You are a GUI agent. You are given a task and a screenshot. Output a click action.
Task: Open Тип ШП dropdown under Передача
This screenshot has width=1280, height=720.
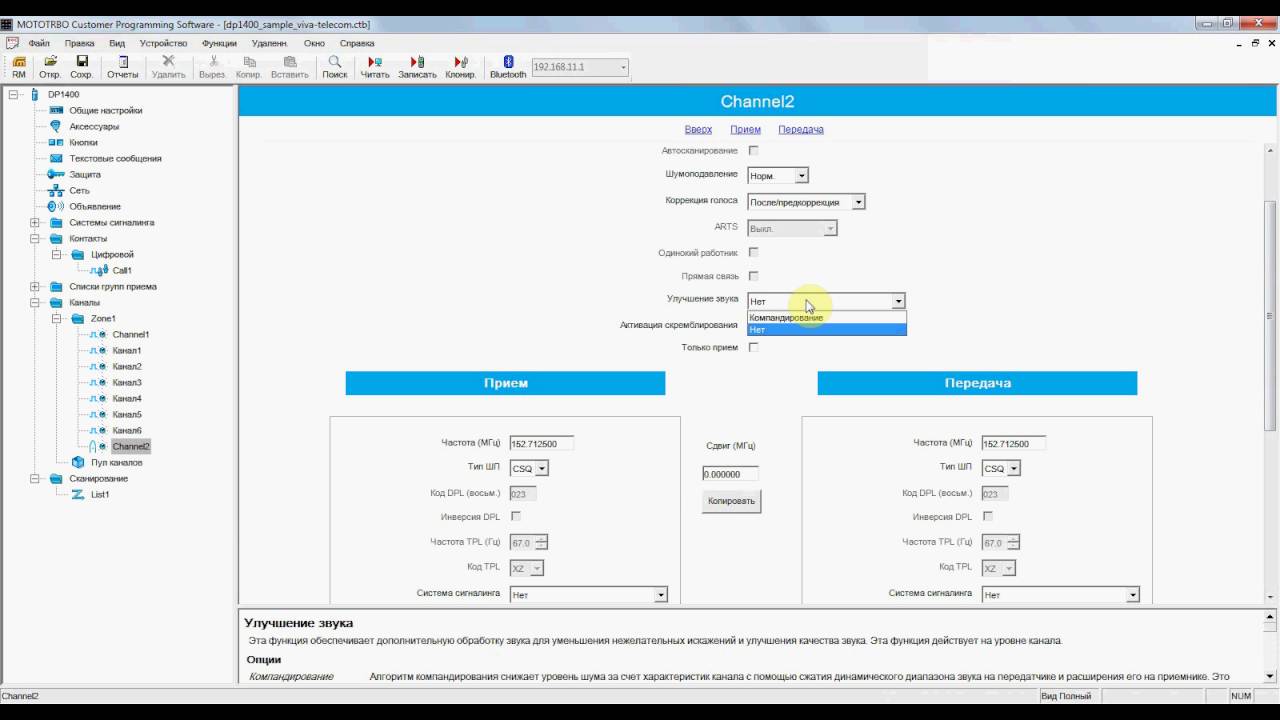click(x=1001, y=468)
